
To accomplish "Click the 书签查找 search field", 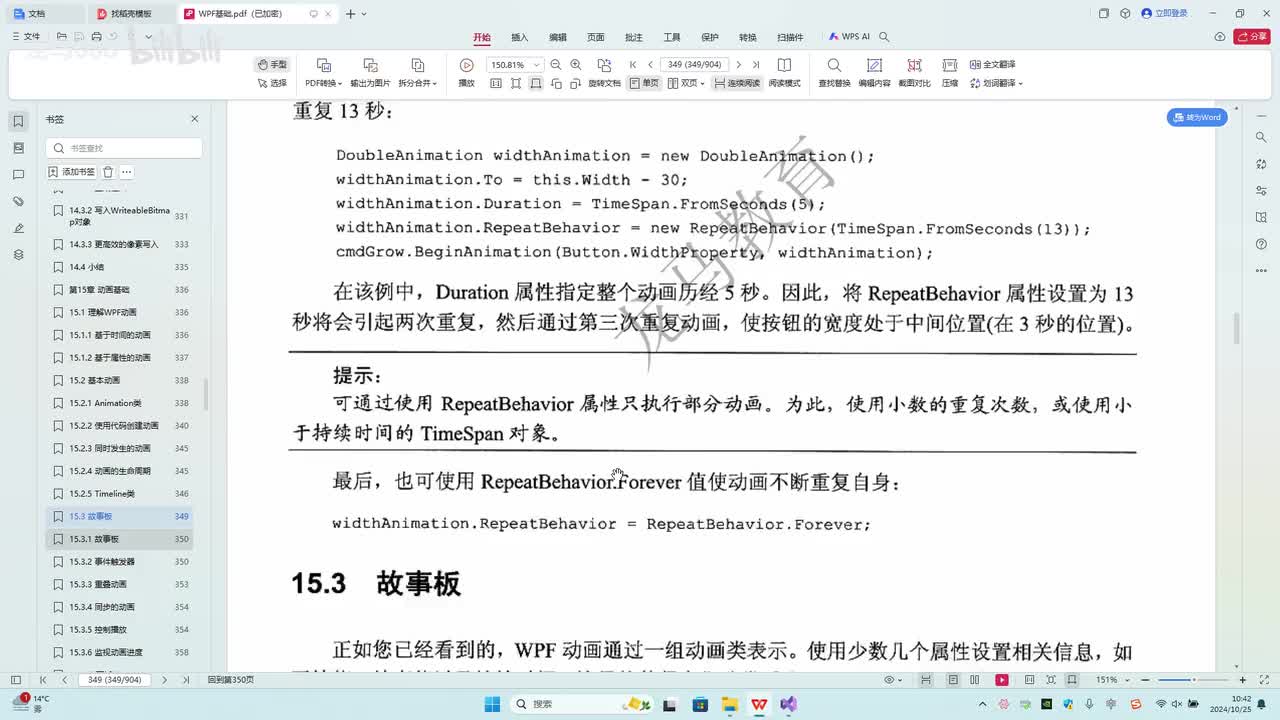I will (x=124, y=148).
